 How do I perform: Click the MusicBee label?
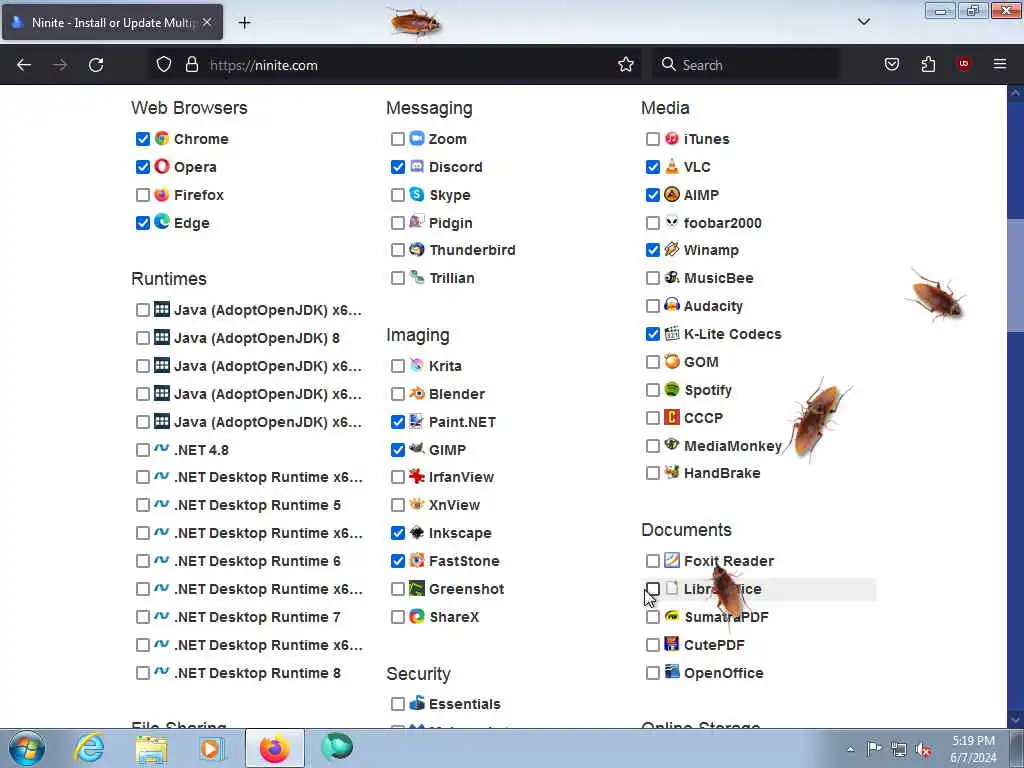click(718, 278)
